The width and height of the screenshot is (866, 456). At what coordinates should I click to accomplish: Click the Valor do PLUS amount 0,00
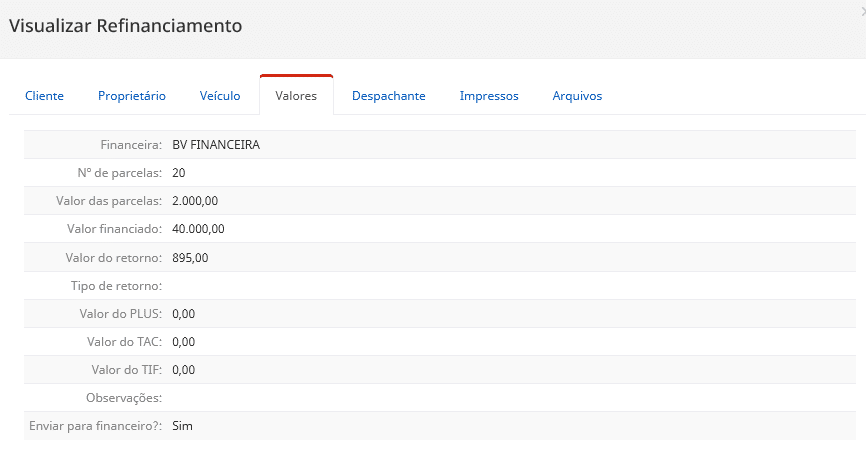(x=183, y=314)
